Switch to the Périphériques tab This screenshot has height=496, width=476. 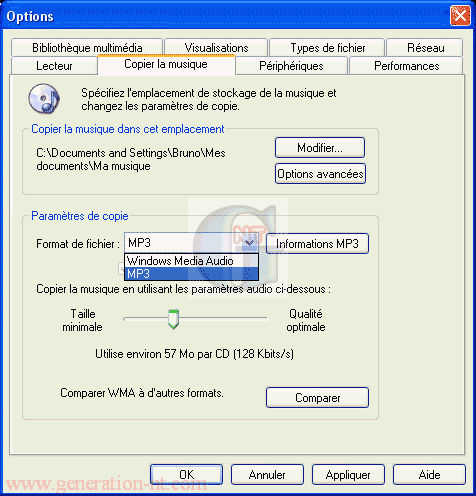[291, 66]
